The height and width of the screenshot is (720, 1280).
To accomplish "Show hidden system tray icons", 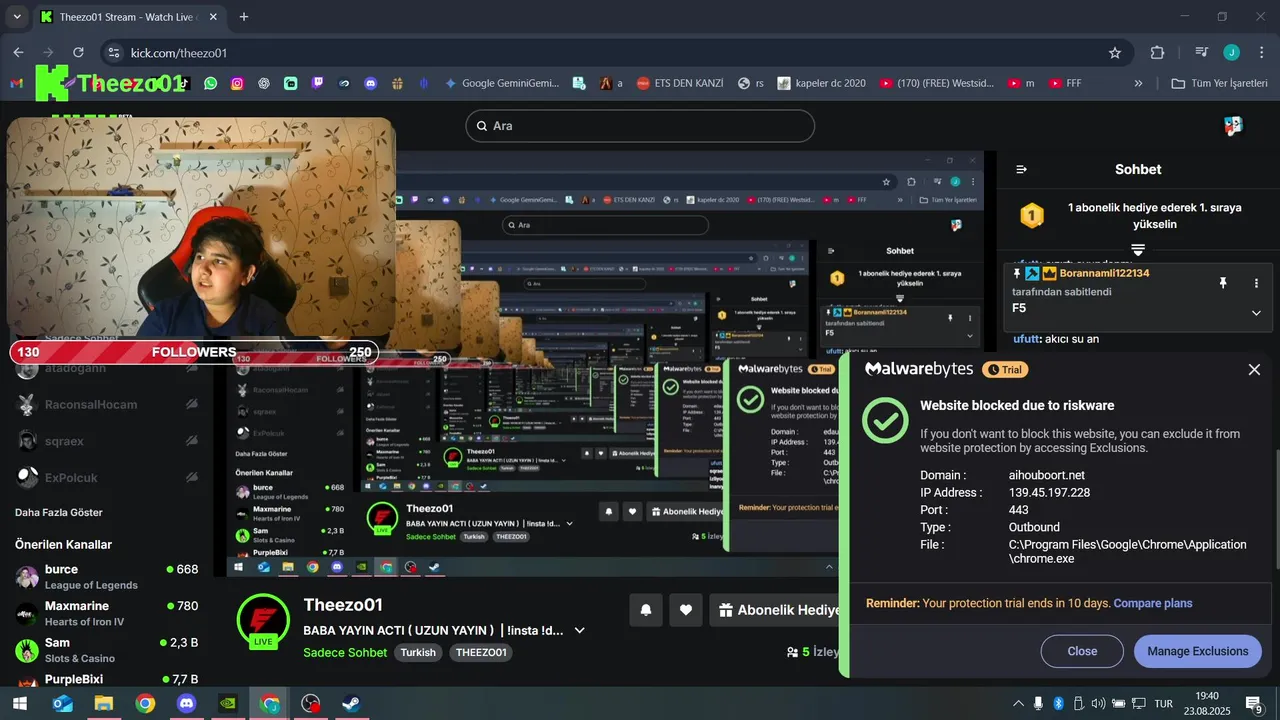I will pyautogui.click(x=1019, y=703).
